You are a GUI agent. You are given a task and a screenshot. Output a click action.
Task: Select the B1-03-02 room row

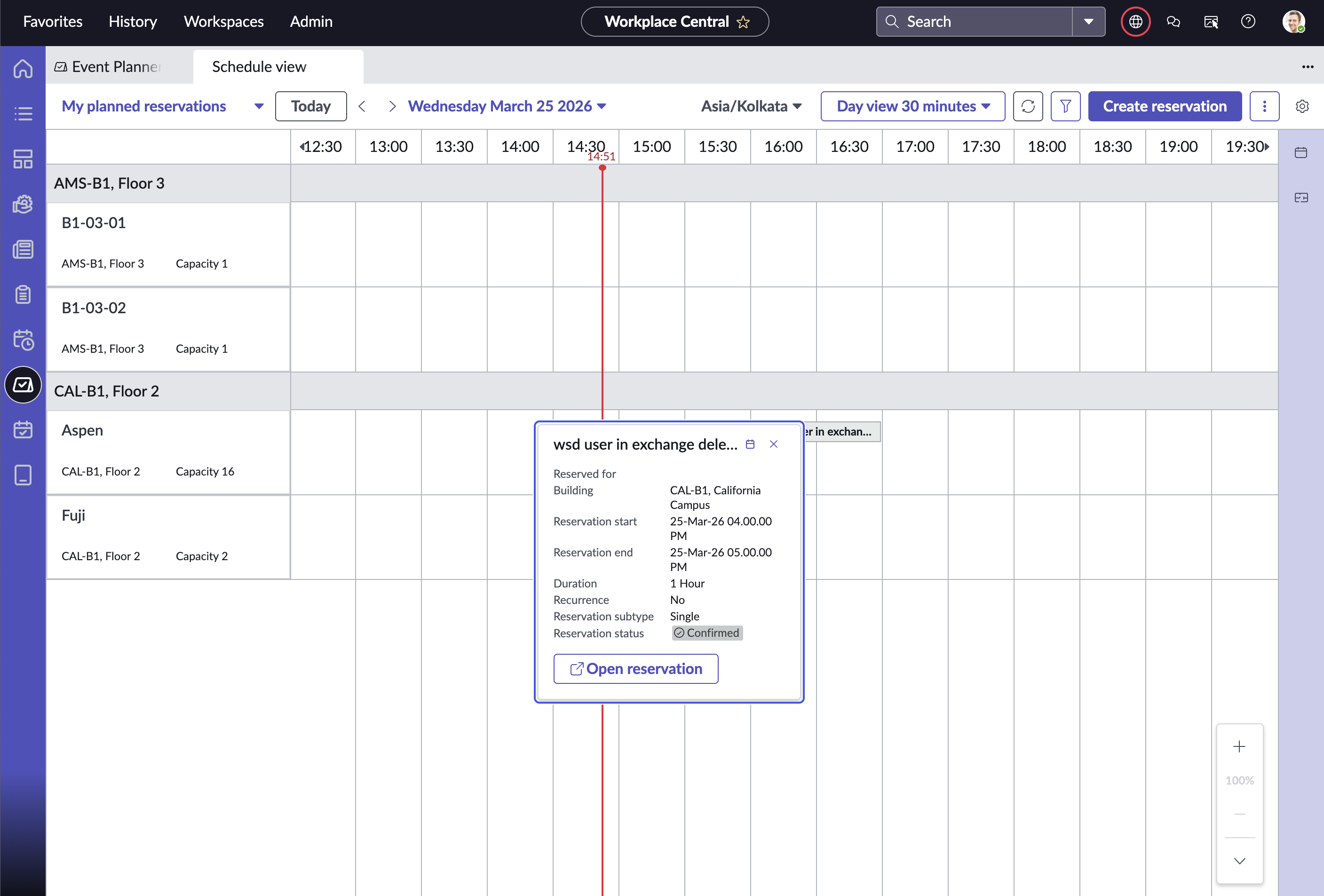click(x=169, y=329)
